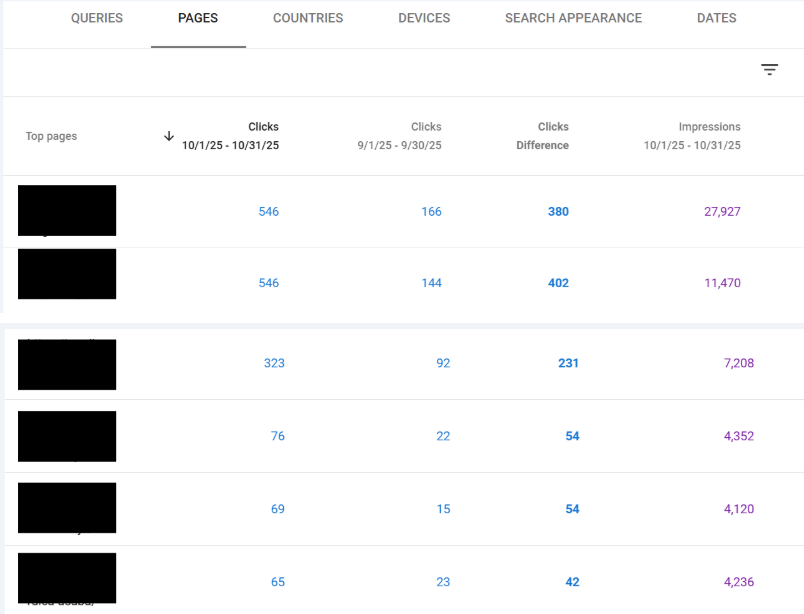Select the 11,470 impressions value
Image resolution: width=804 pixels, height=614 pixels.
pyautogui.click(x=722, y=283)
